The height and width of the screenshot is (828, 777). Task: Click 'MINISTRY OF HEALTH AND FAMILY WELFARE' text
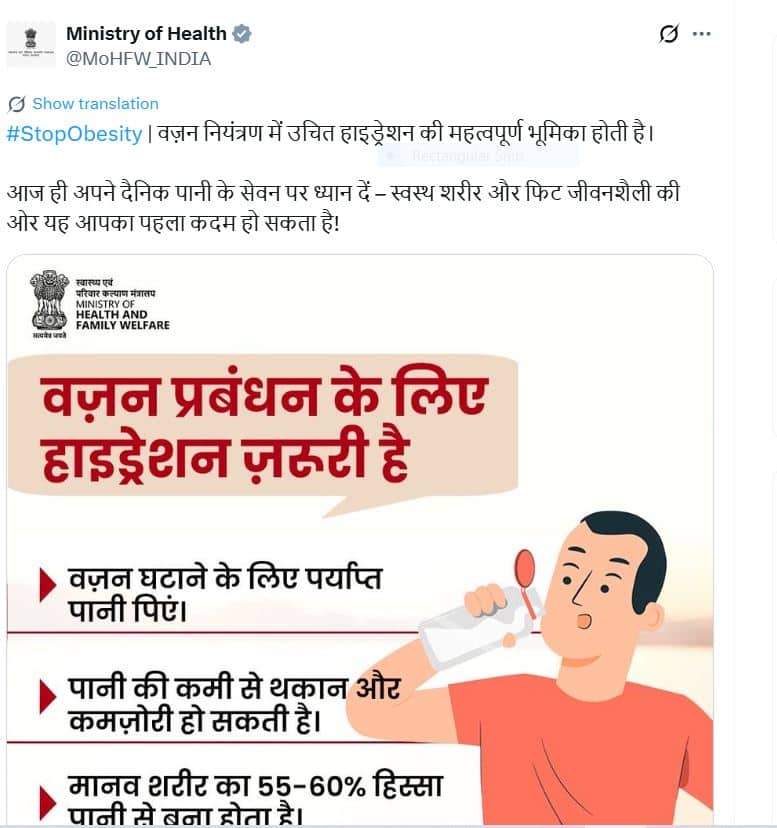click(x=123, y=315)
